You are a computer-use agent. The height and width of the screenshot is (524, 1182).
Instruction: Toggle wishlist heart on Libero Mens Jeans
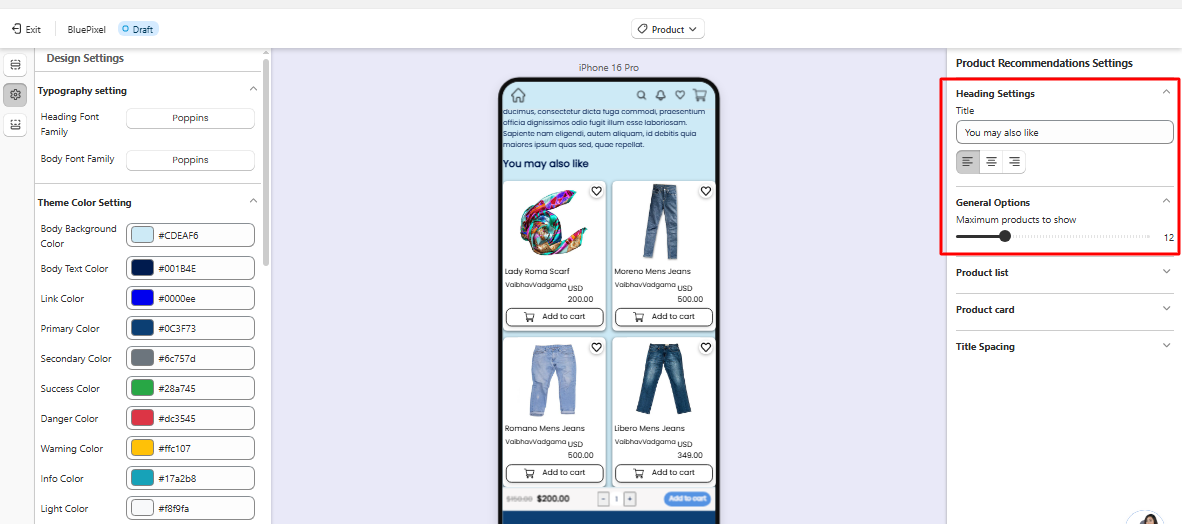(x=705, y=348)
